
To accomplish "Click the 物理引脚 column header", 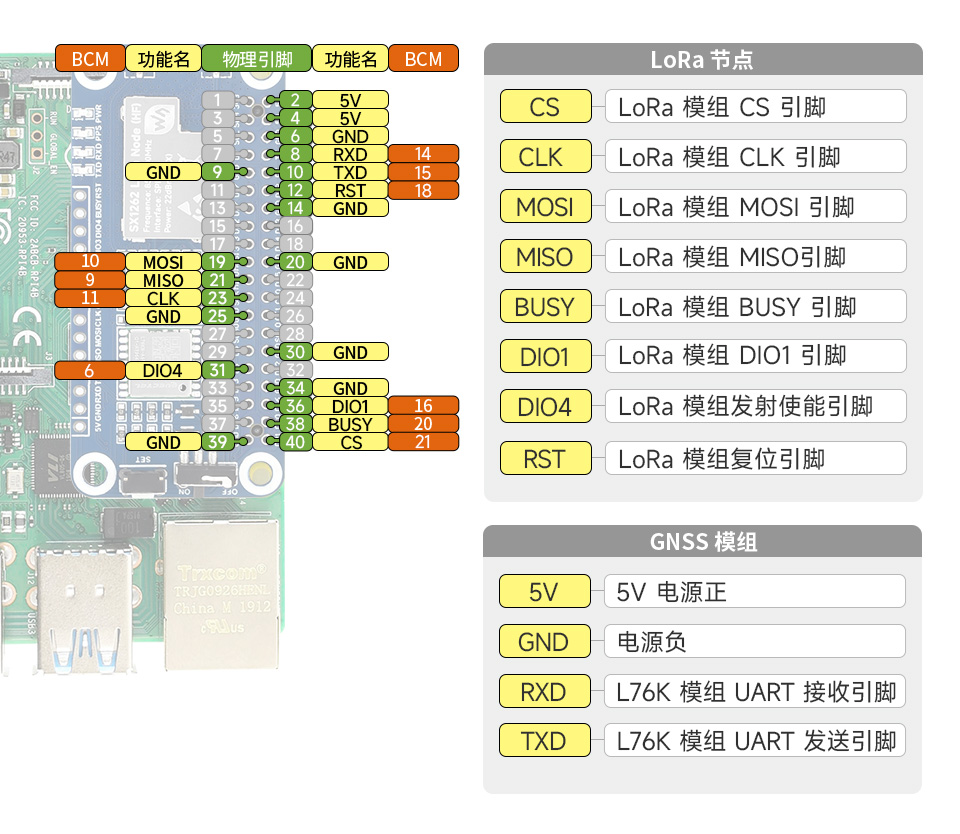I will point(257,58).
